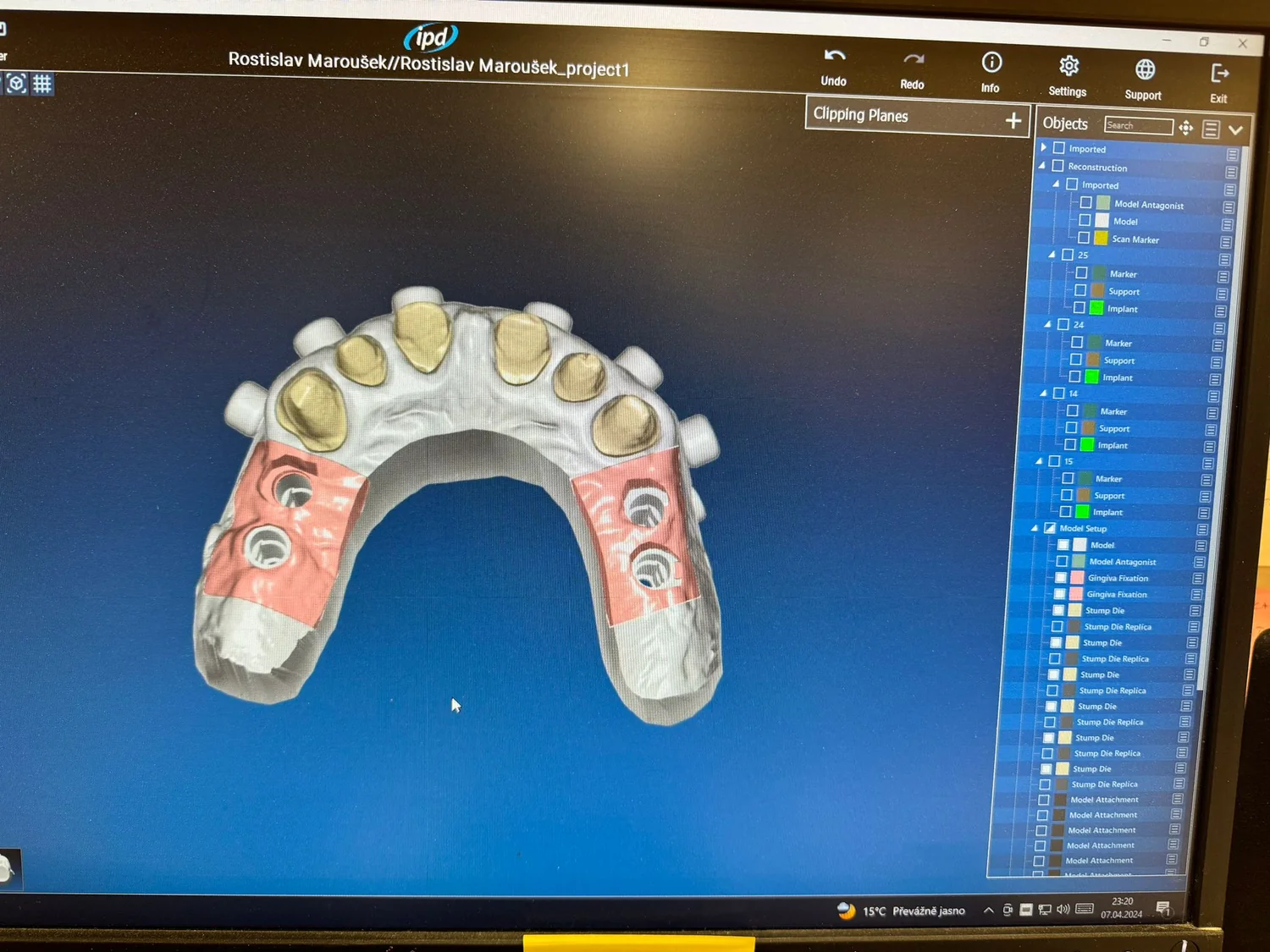Click the weather icon in the taskbar
1270x952 pixels.
[846, 910]
